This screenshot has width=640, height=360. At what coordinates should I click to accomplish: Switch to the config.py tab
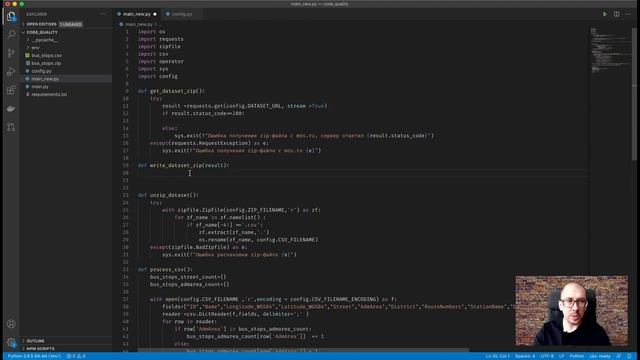click(x=181, y=14)
